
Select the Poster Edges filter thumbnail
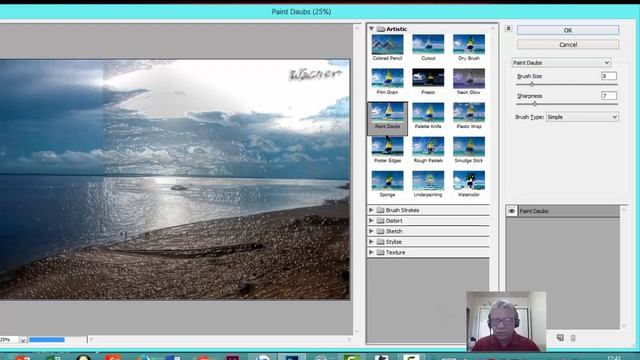[x=387, y=147]
